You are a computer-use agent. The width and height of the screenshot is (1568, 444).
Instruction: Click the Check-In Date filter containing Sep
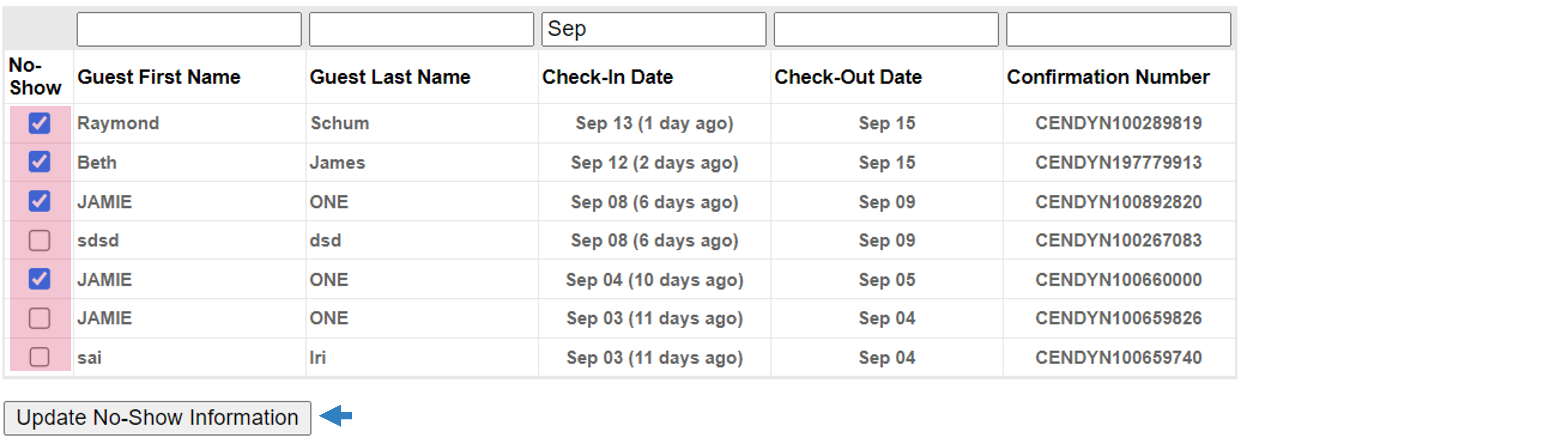654,29
